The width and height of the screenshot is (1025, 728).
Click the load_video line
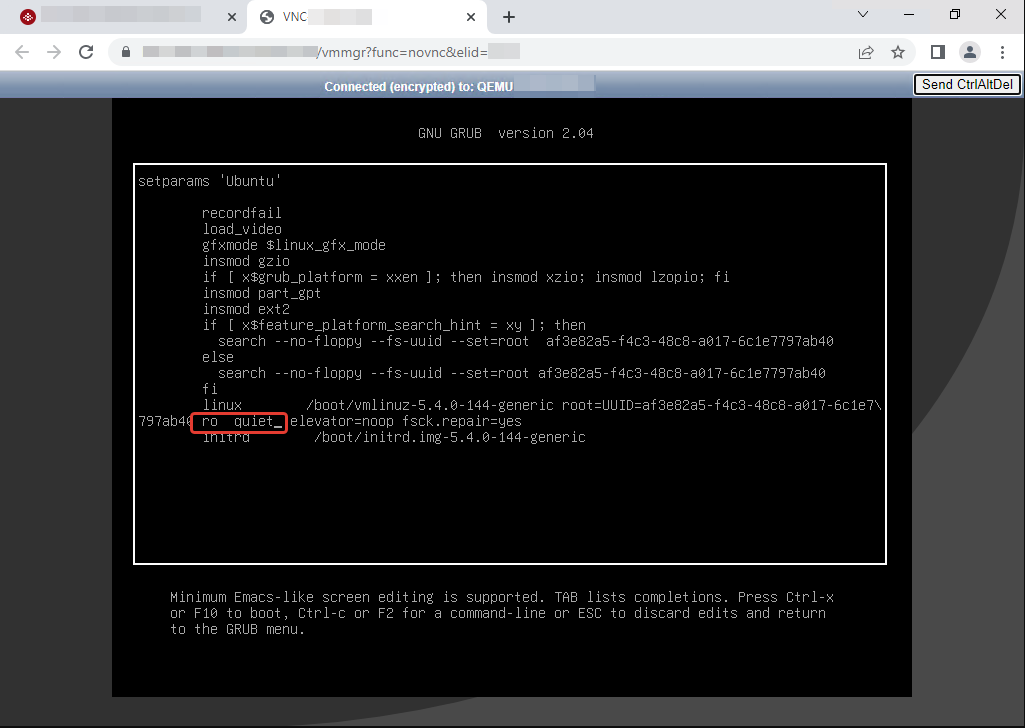pos(242,229)
